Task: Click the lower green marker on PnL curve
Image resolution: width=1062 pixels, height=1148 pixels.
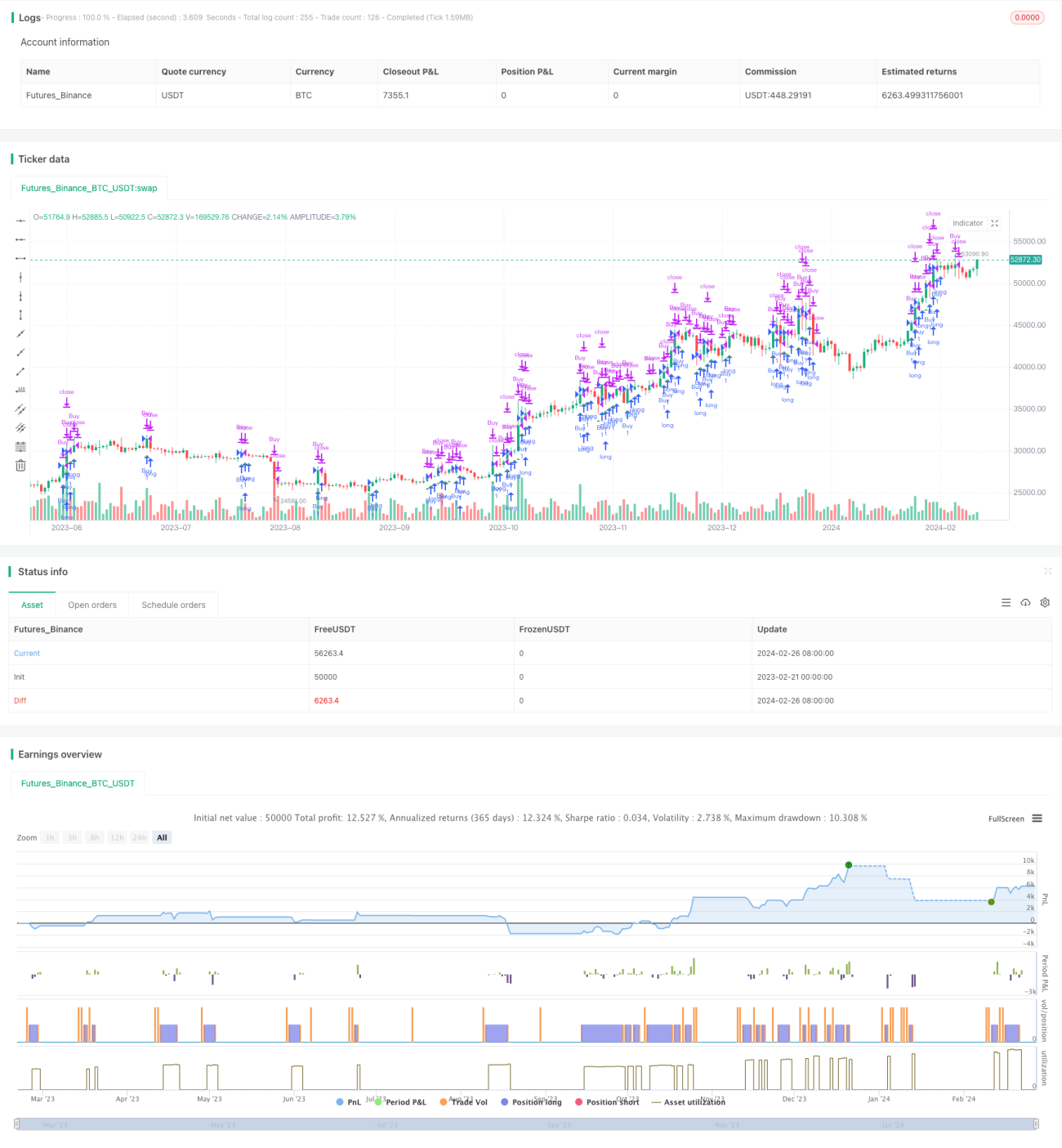Action: click(991, 902)
